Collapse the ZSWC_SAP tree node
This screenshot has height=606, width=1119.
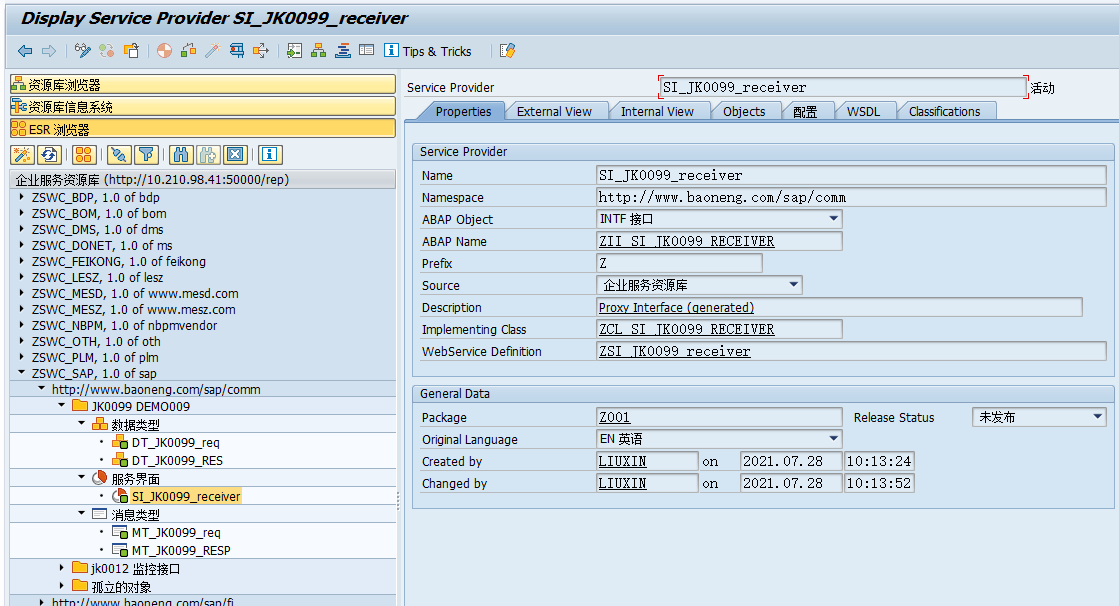pos(20,372)
